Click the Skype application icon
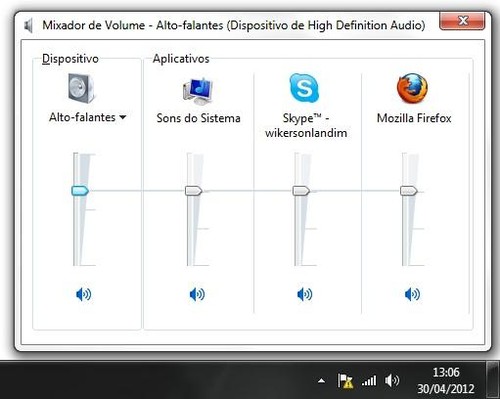This screenshot has height=399, width=500. click(304, 88)
